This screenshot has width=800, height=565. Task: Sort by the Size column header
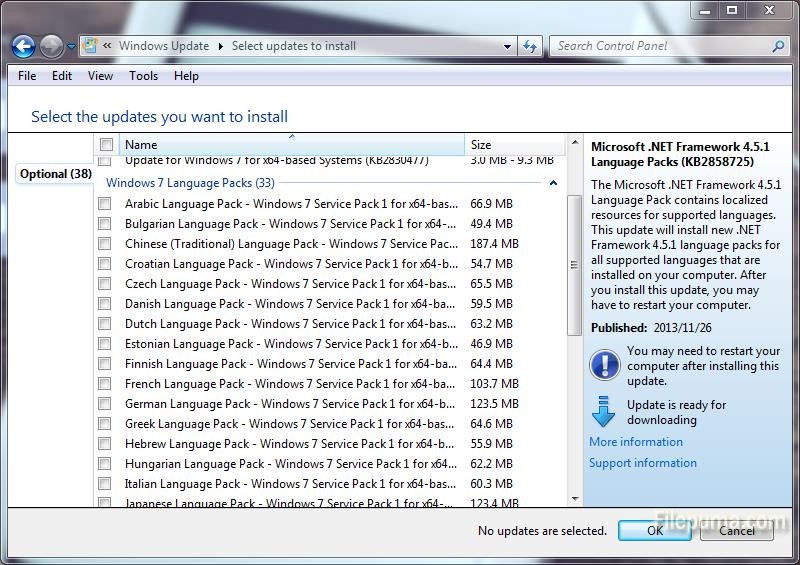514,144
